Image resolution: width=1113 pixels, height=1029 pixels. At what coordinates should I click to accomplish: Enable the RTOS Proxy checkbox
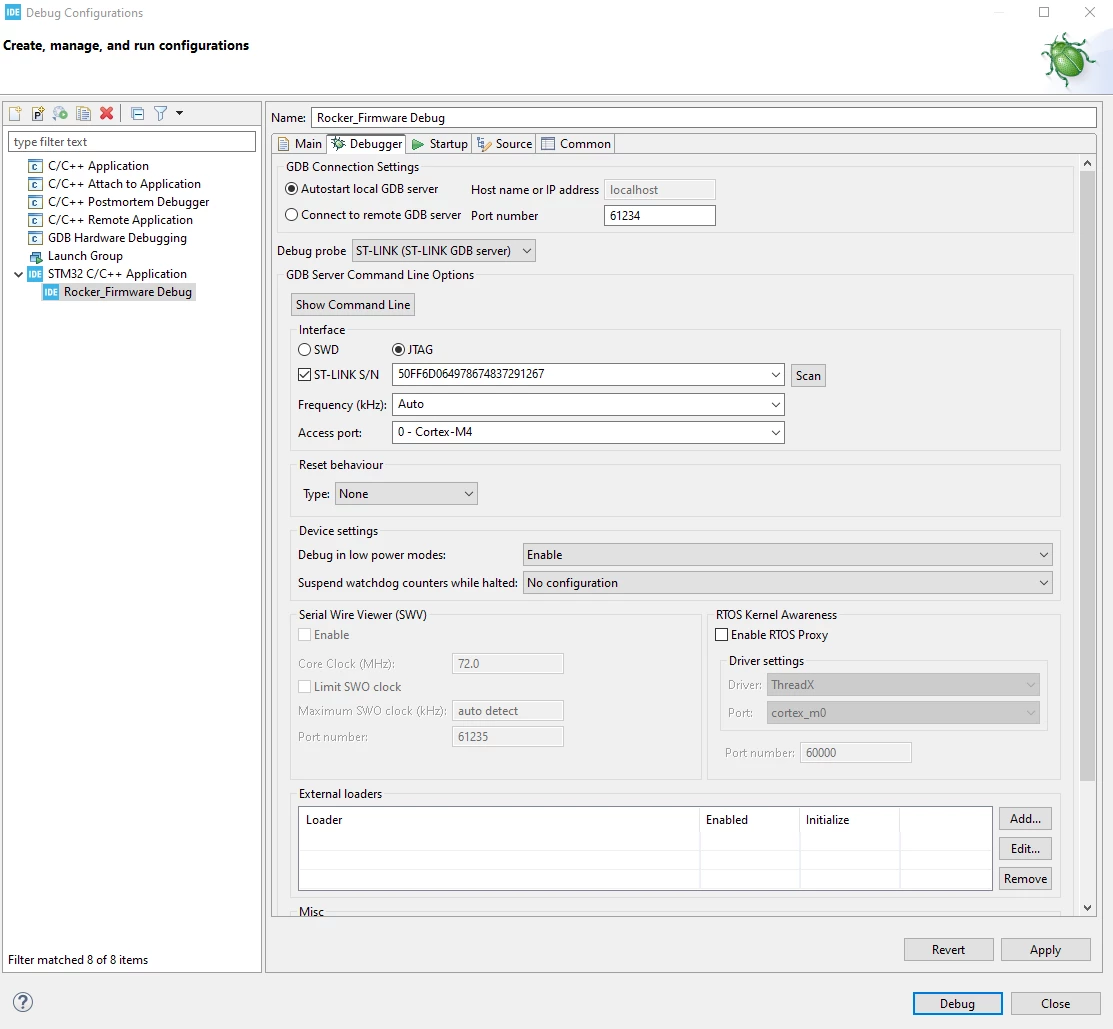point(721,635)
